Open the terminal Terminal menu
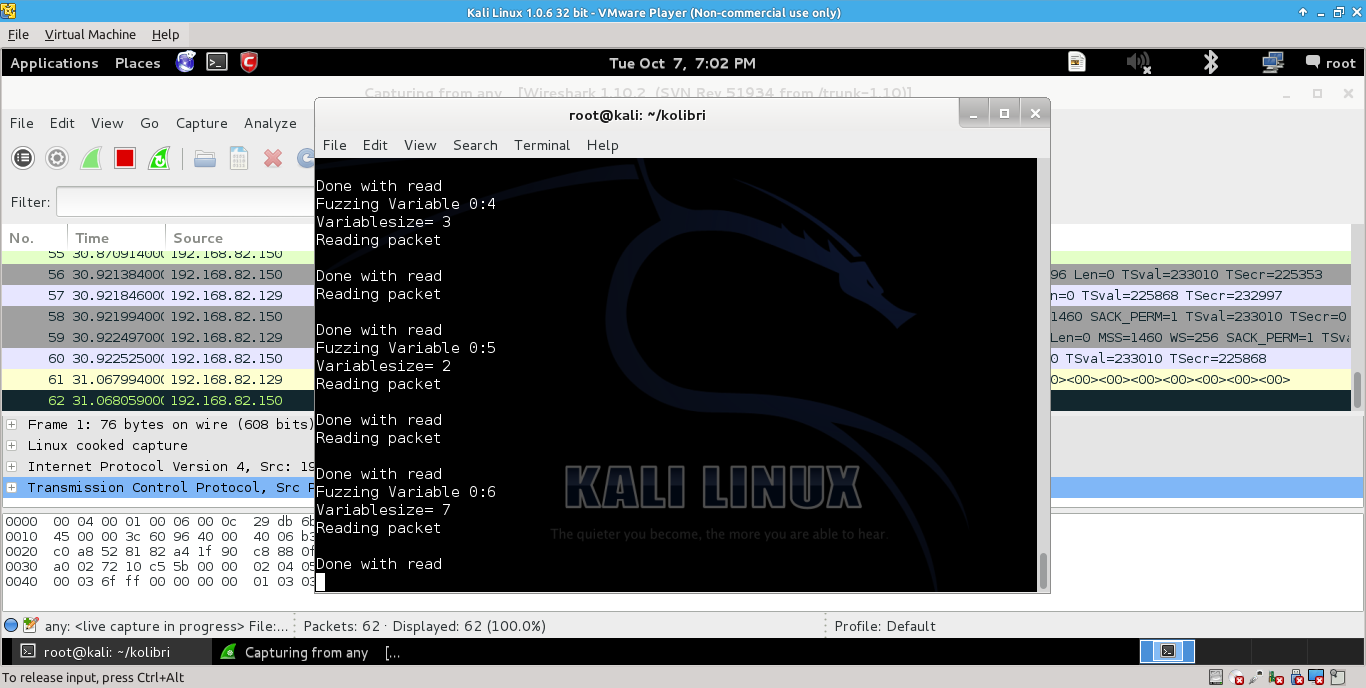Screen dimensions: 1366x688 pyautogui.click(x=542, y=145)
